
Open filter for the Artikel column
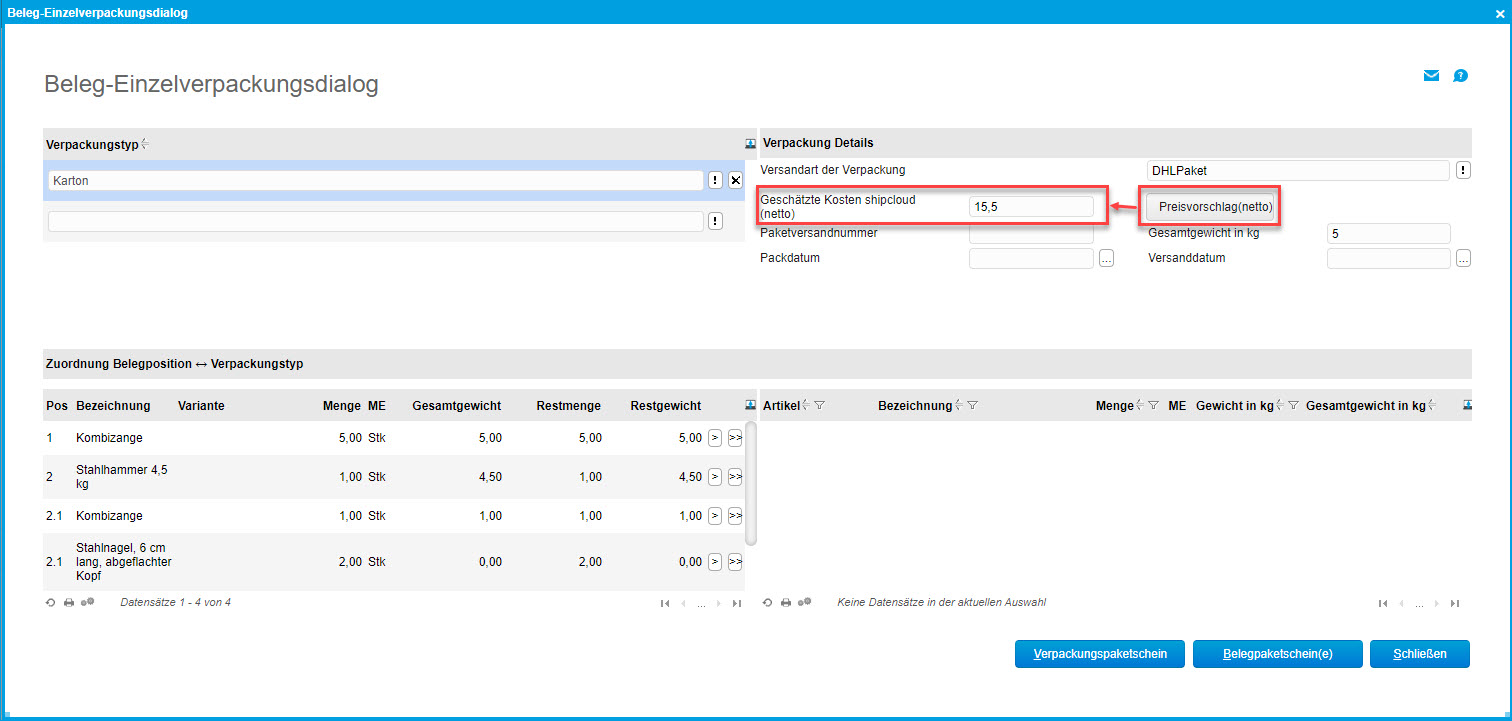819,405
